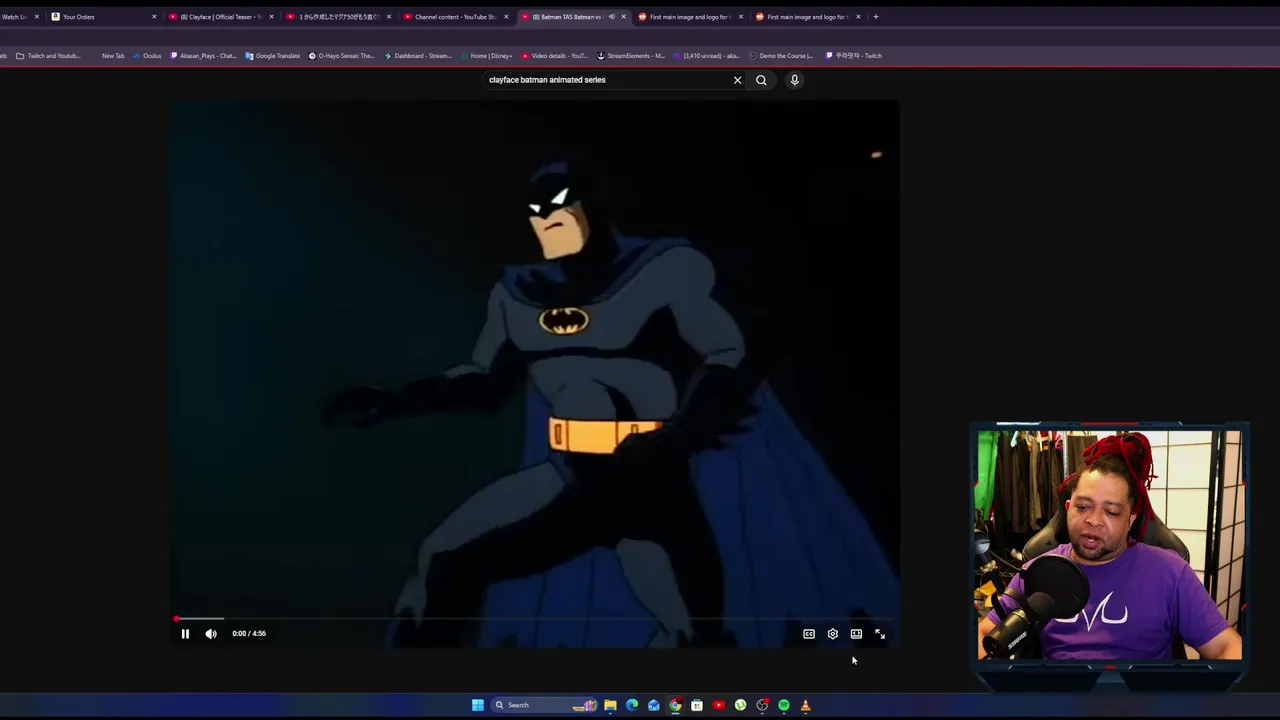1280x720 pixels.
Task: Open the Home Disney+ bookmark
Action: coord(486,56)
